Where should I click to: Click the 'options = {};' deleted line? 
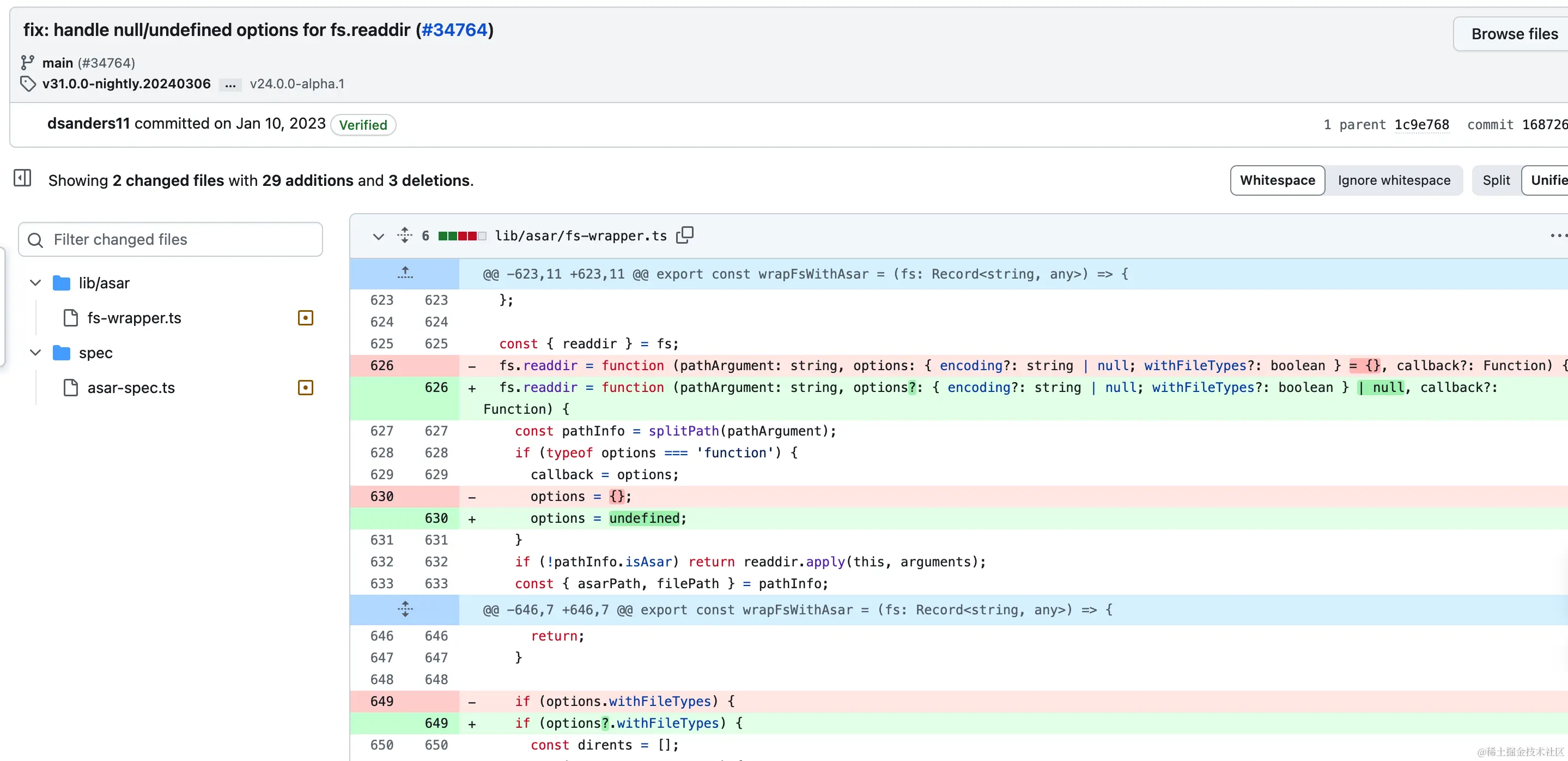click(581, 497)
